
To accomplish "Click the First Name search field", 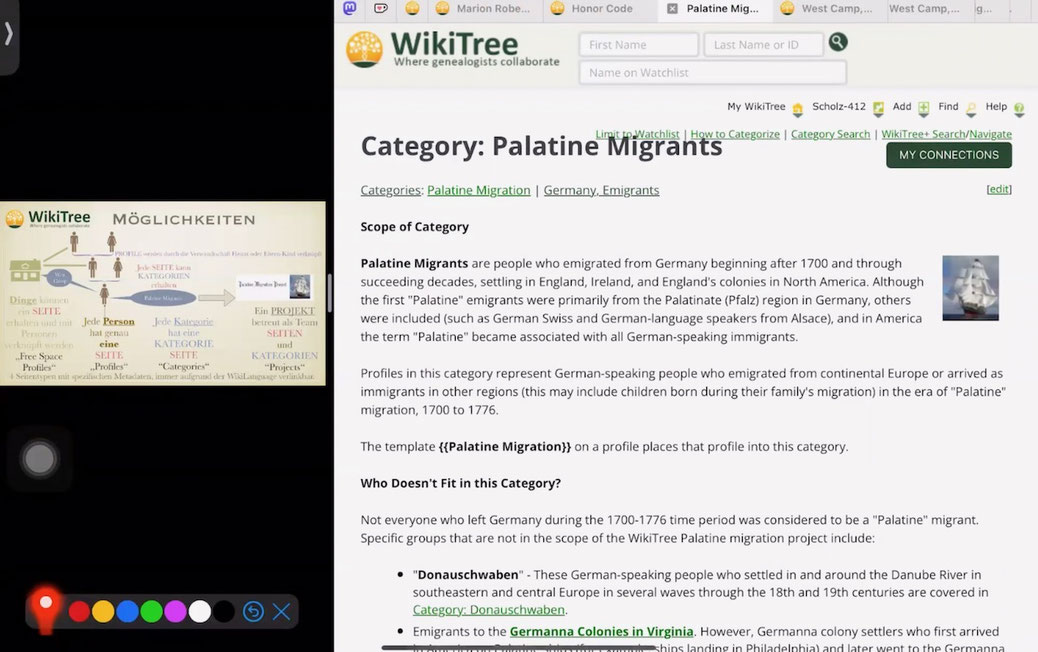I will (x=638, y=45).
